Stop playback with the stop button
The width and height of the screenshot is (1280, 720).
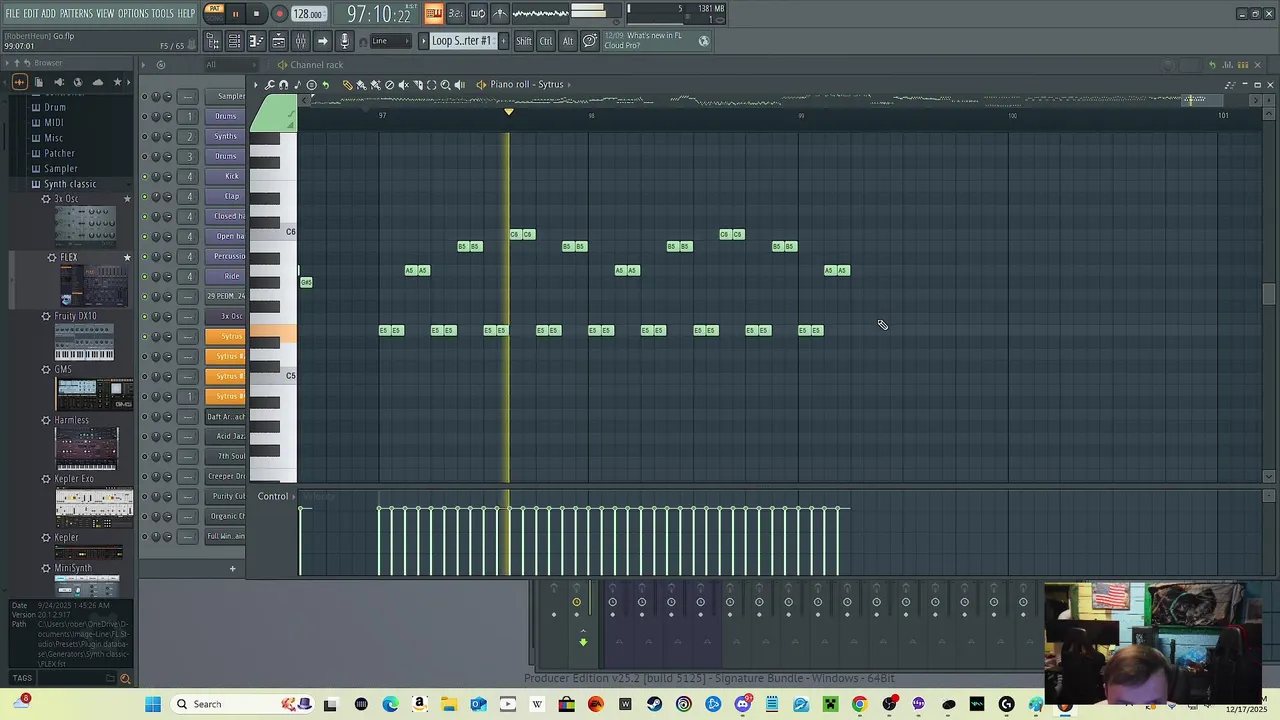256,14
